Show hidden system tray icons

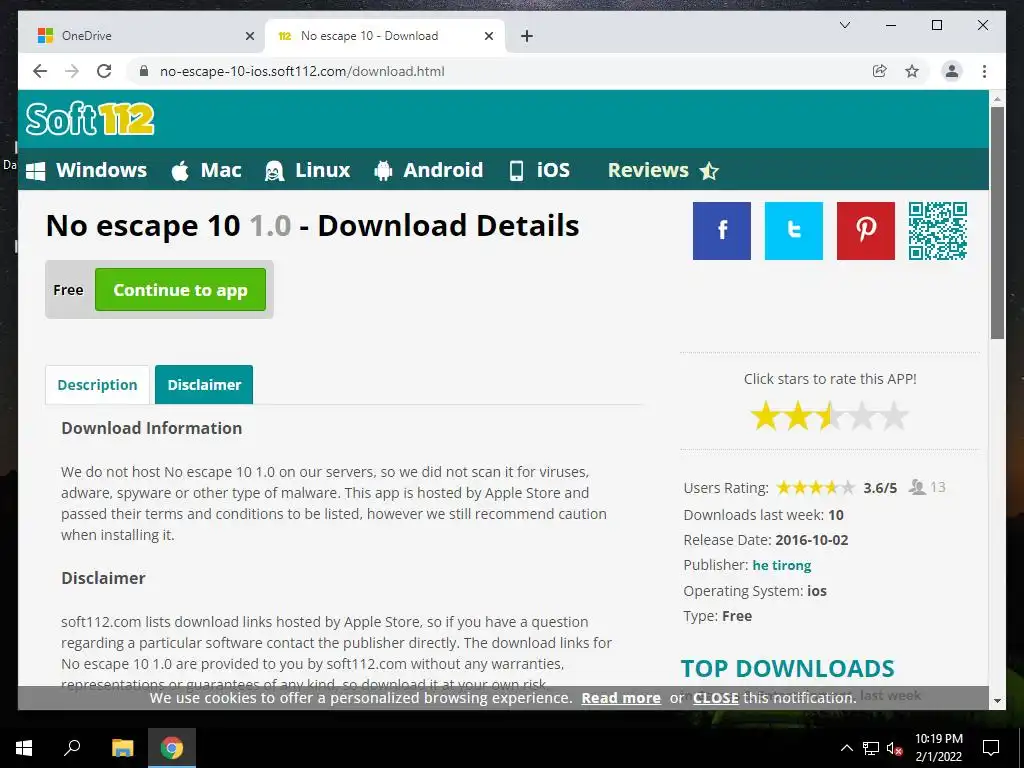846,748
